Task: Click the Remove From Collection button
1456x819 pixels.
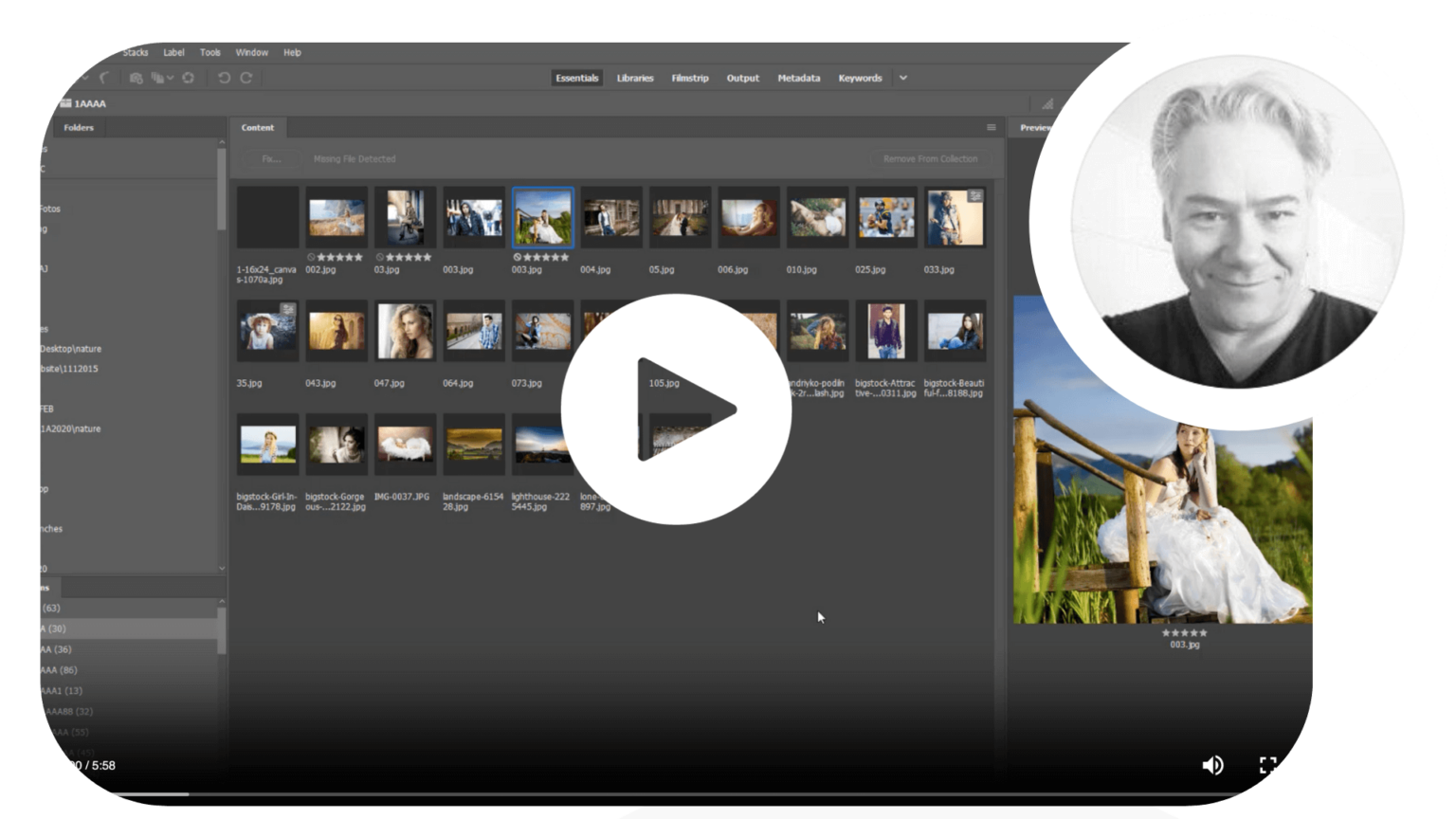Action: [x=930, y=158]
